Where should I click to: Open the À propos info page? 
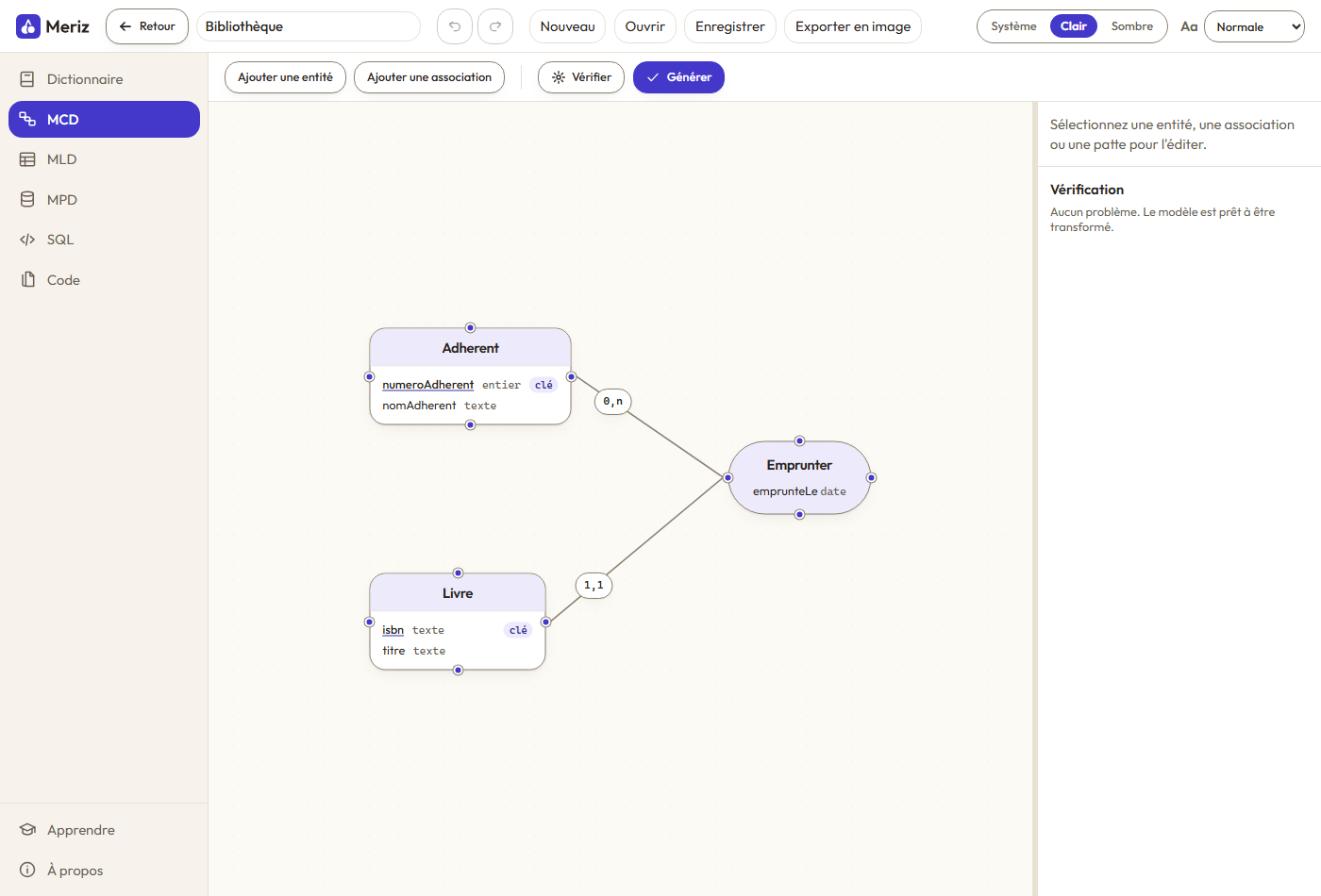tap(104, 871)
